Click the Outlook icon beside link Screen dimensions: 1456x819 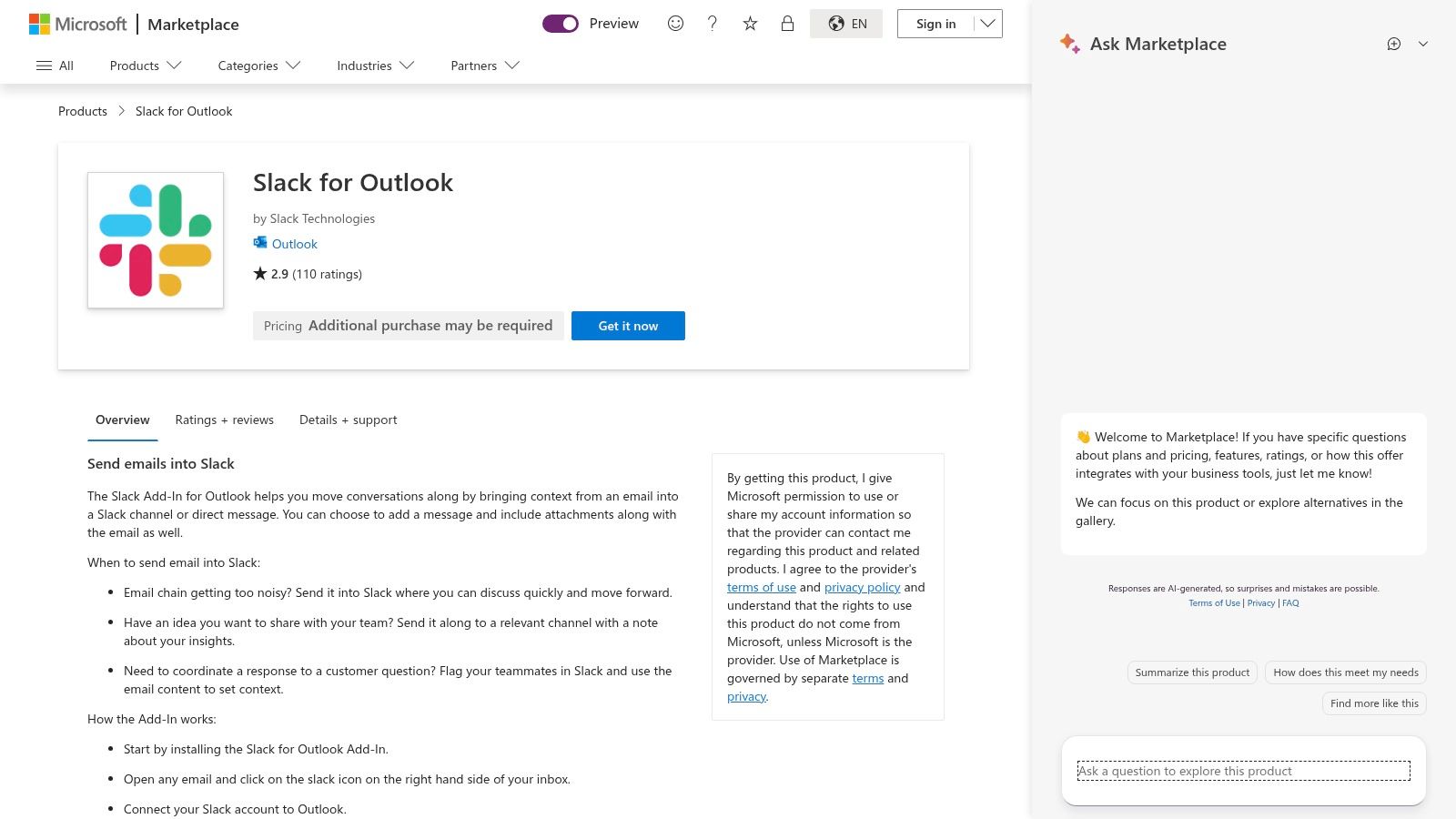tap(260, 243)
